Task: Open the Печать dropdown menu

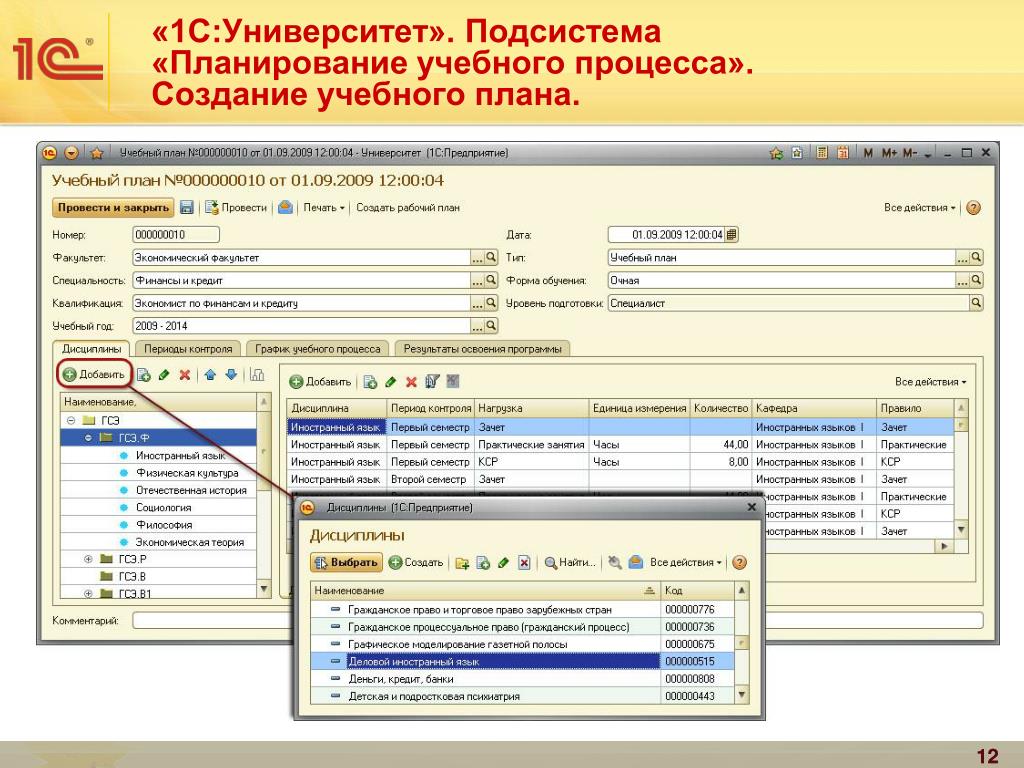Action: coord(324,208)
